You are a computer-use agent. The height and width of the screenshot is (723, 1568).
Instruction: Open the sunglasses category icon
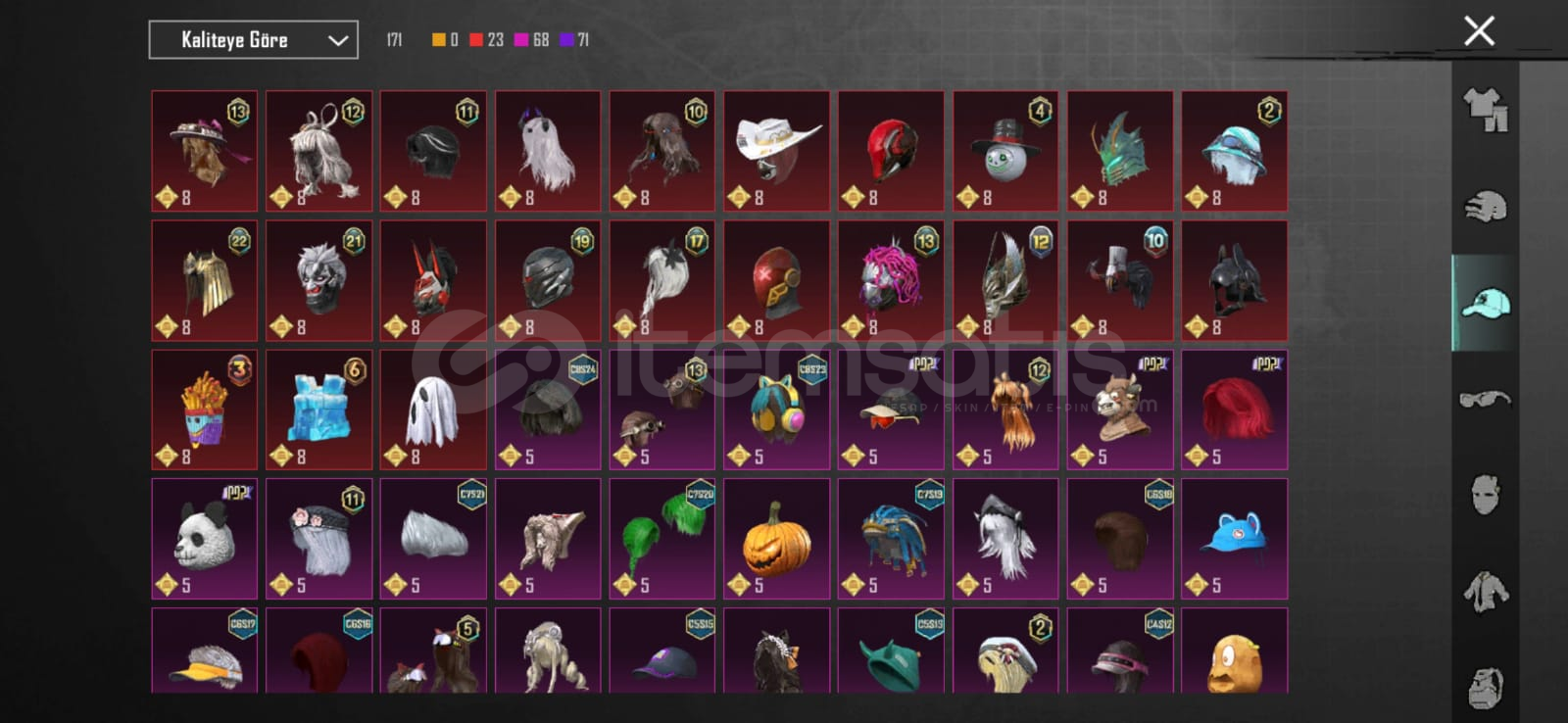[1486, 399]
